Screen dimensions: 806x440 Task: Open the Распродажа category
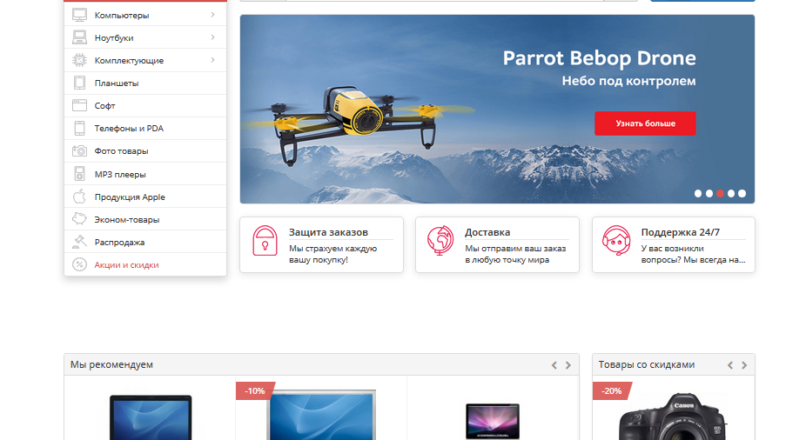(x=120, y=243)
